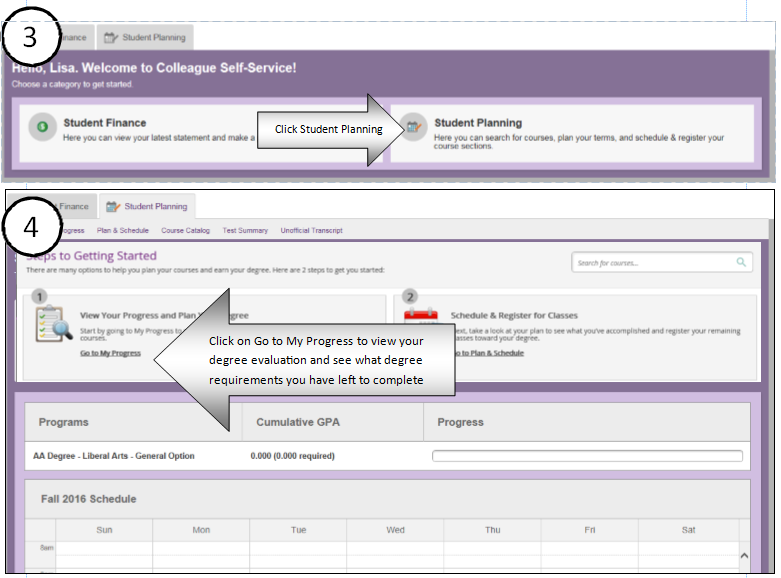Select the AA Degree - Liberal Arts program row
The width and height of the screenshot is (781, 578).
(114, 456)
